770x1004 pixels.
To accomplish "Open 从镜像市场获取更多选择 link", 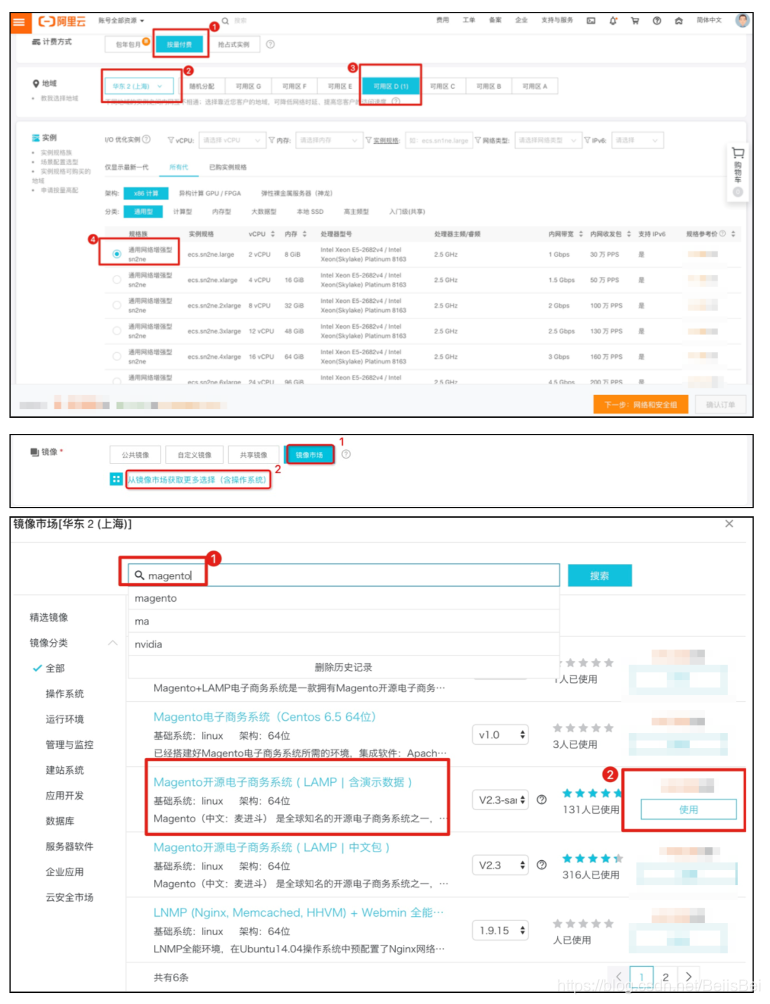I will pyautogui.click(x=197, y=480).
